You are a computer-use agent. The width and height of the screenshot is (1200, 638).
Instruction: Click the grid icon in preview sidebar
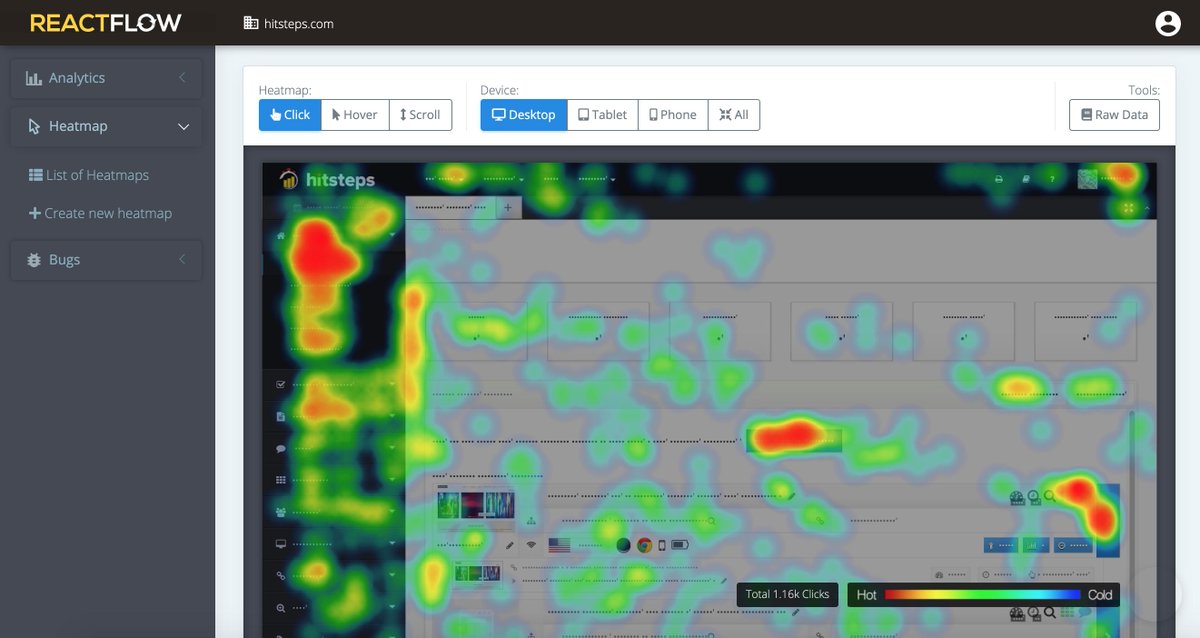281,480
